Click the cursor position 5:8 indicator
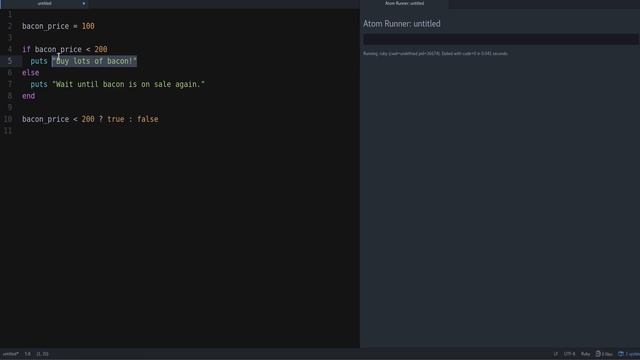640x360 pixels. (x=27, y=354)
